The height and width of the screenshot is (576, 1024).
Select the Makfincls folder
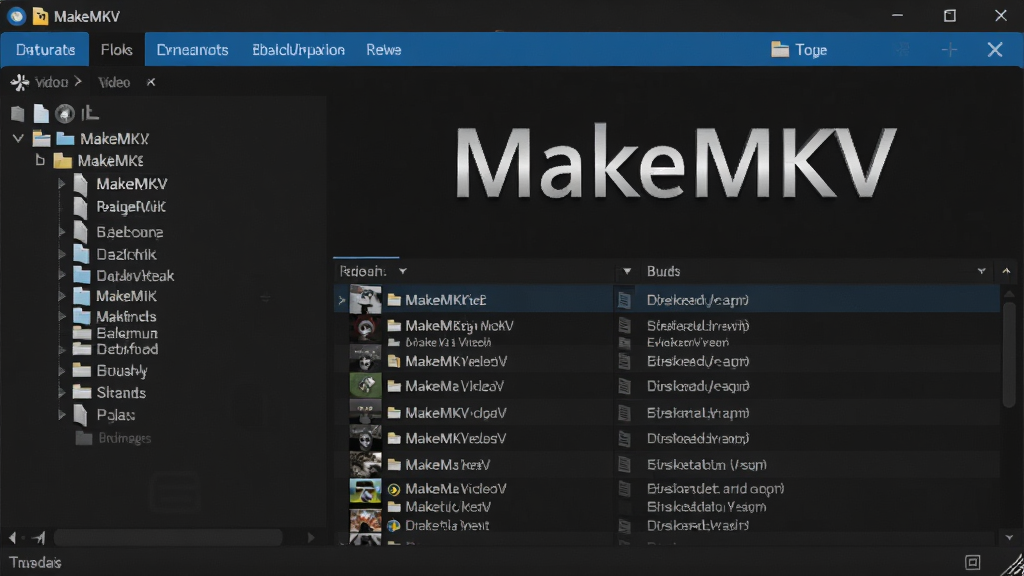[x=126, y=316]
